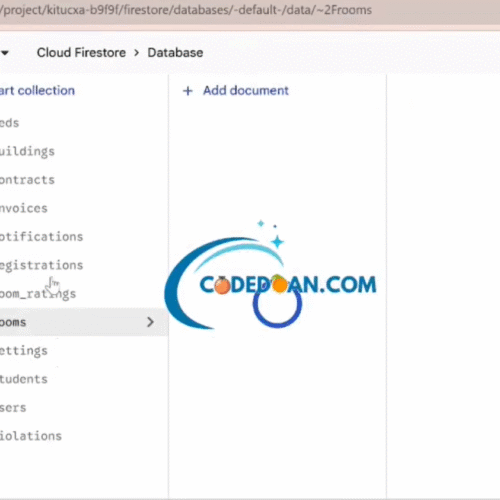This screenshot has width=500, height=500.
Task: Select the notifications collection
Action: pyautogui.click(x=42, y=237)
